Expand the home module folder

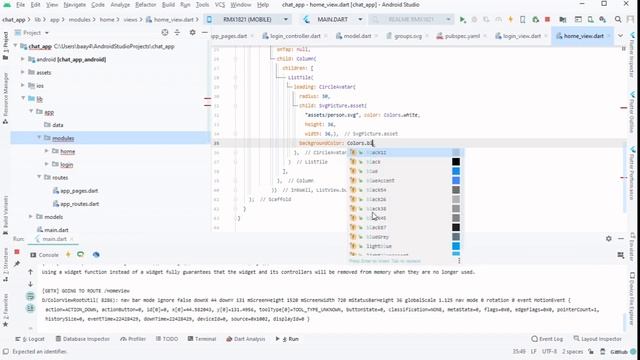point(47,151)
